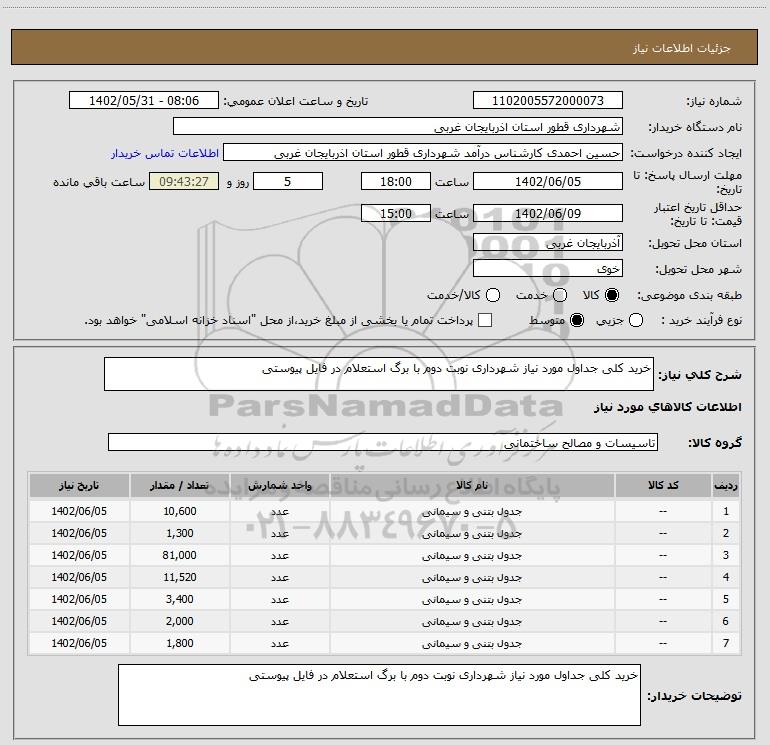Click the delivery city field خوی
770x745 pixels.
click(548, 269)
